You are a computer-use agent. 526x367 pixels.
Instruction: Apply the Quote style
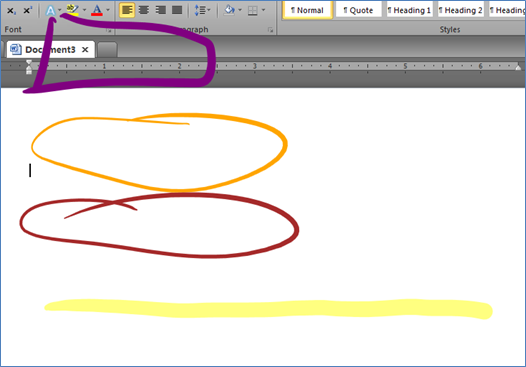358,10
